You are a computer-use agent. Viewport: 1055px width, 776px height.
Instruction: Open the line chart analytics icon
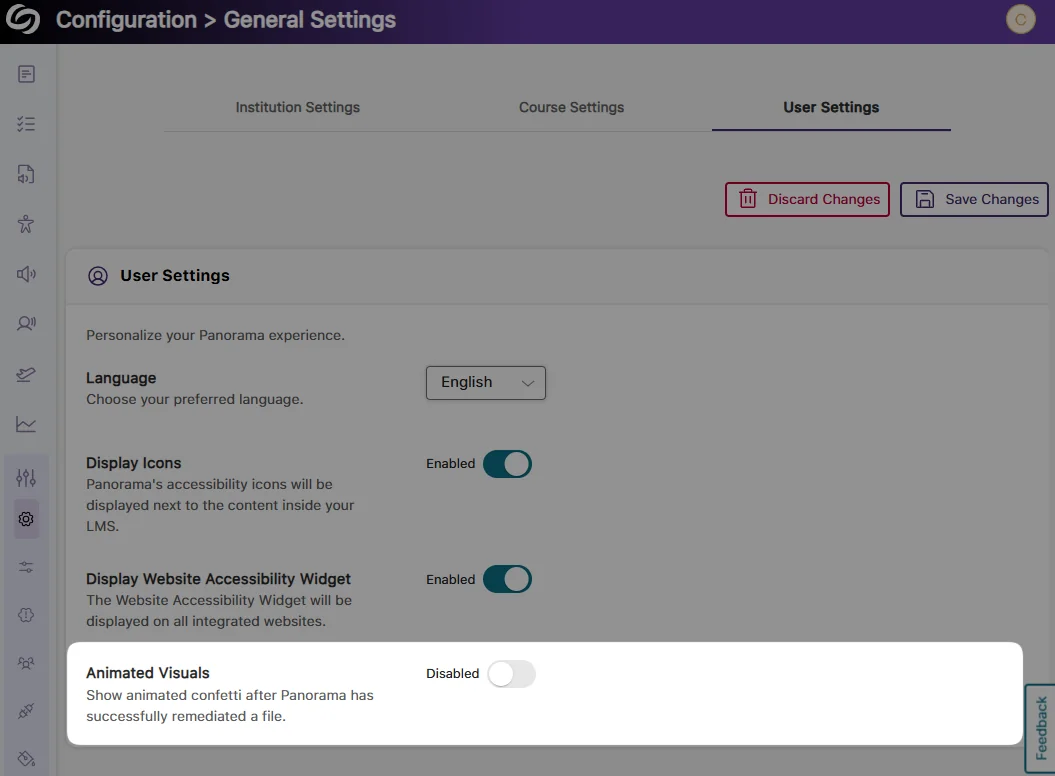click(26, 424)
